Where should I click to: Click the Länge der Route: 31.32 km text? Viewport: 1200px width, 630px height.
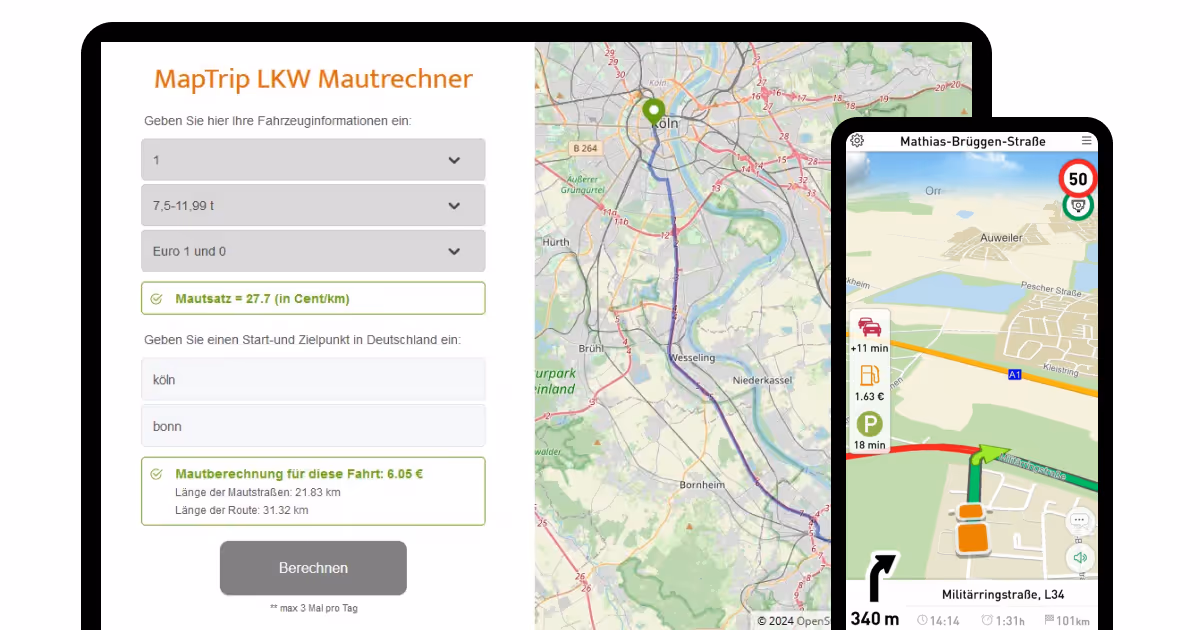pos(241,510)
